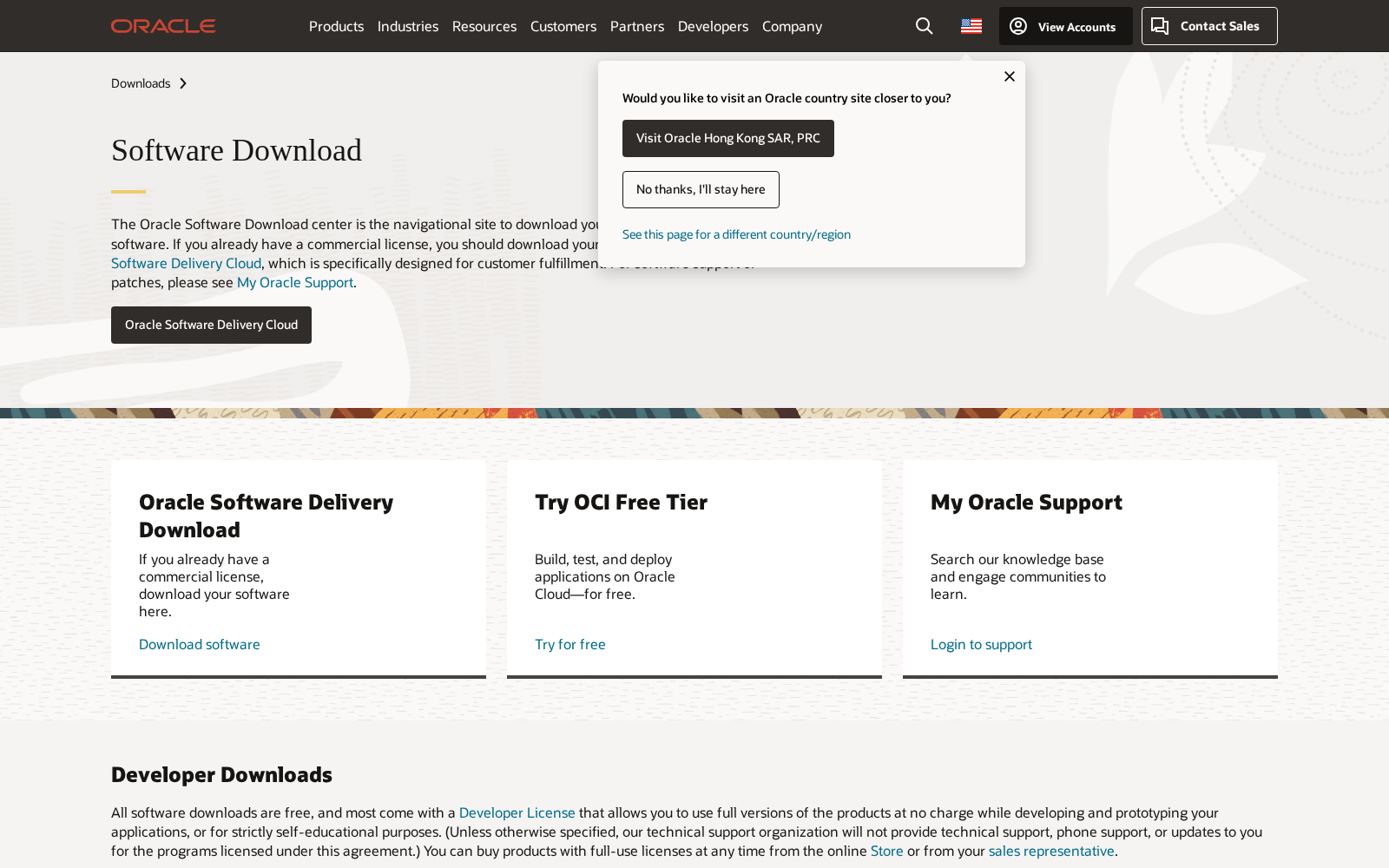
Task: Click the Oracle Software Delivery Download heading
Action: [x=266, y=516]
